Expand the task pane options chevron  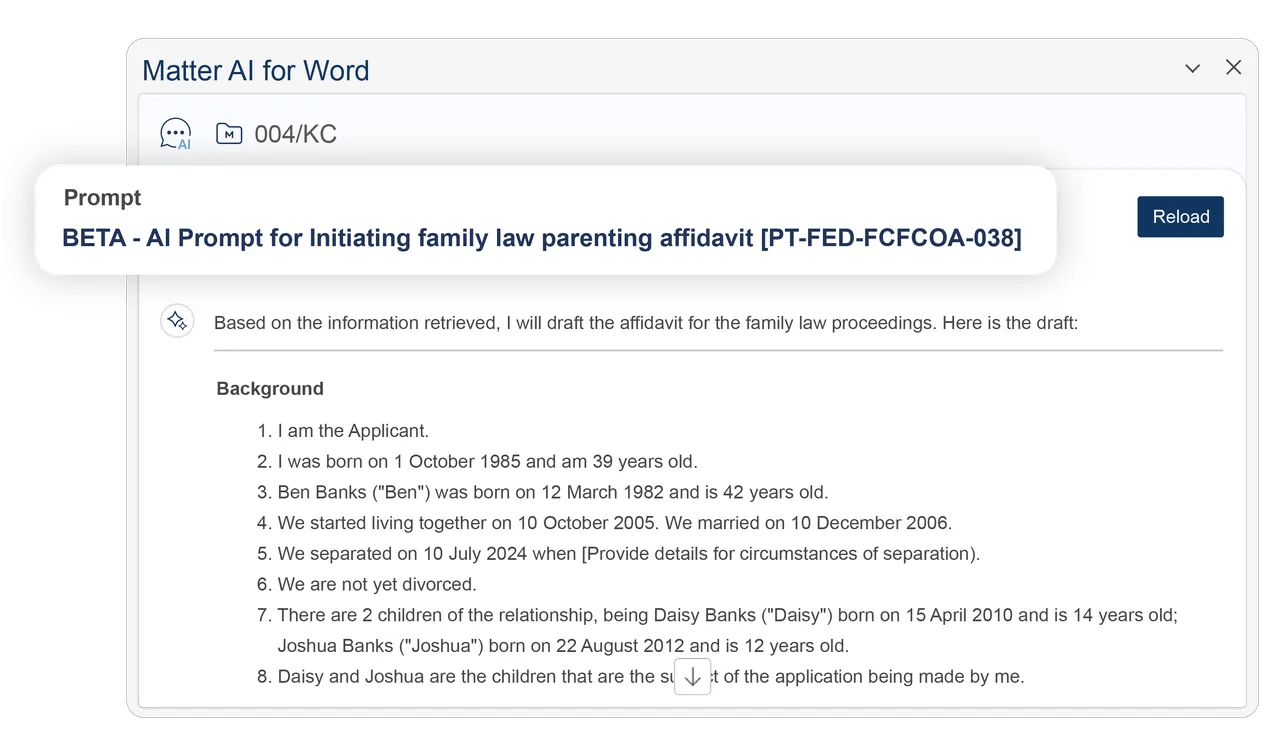pos(1192,68)
